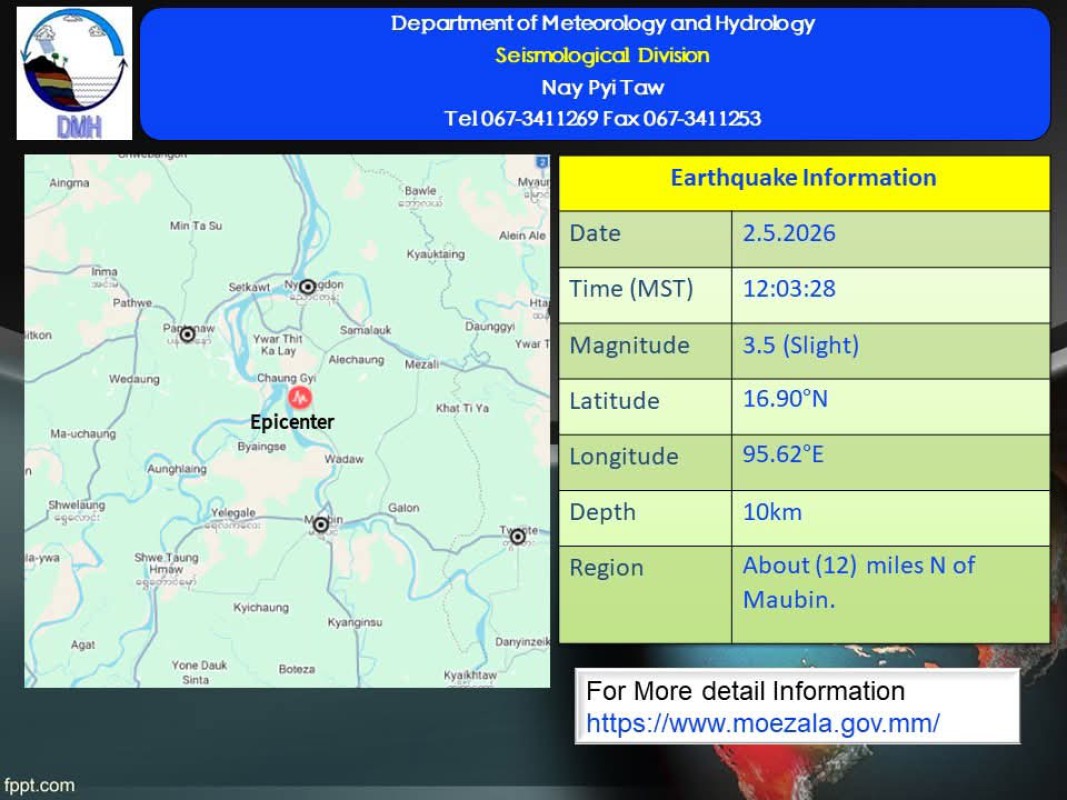Click the Yelegale place label on the map

point(233,512)
